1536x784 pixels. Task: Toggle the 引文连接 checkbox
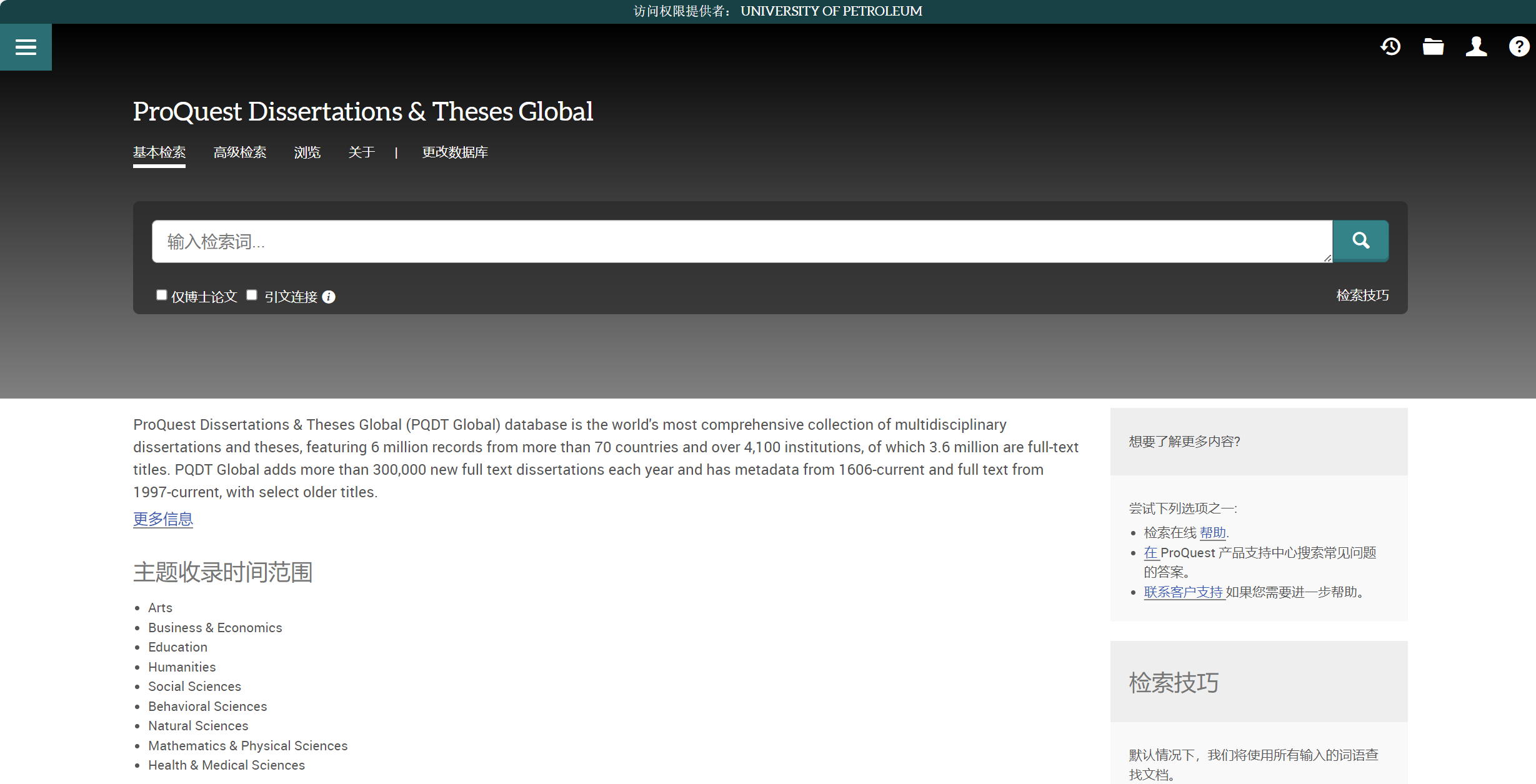(x=252, y=295)
